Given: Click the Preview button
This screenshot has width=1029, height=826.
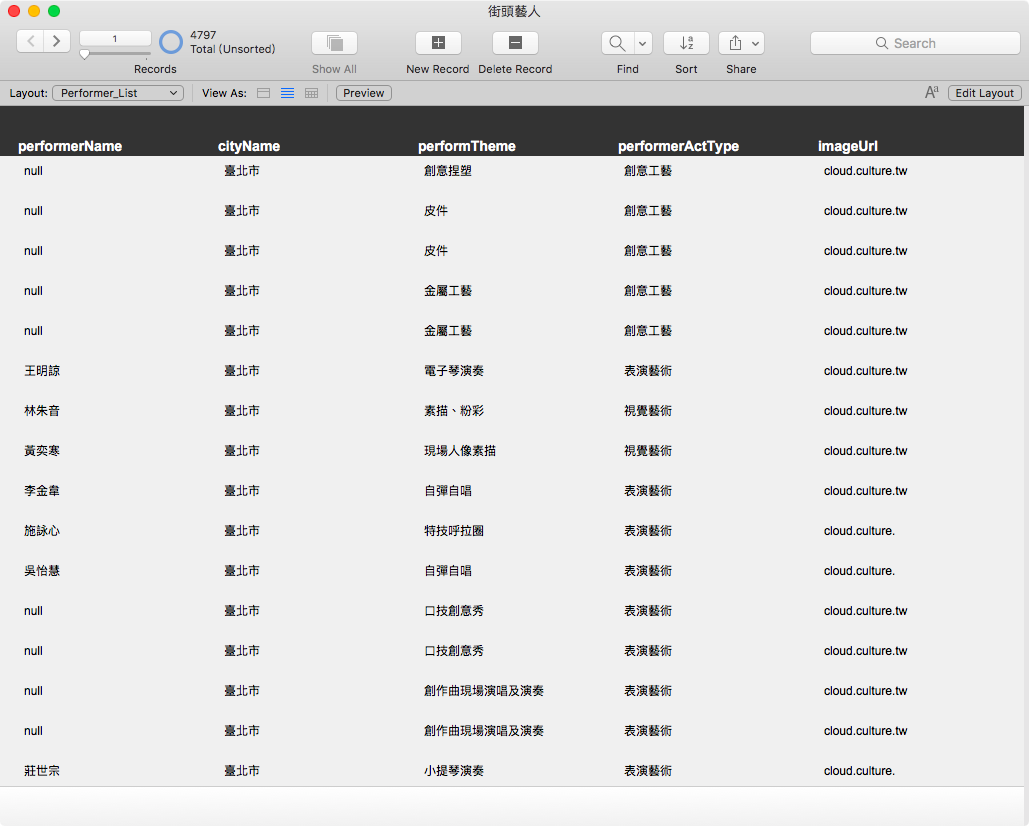Looking at the screenshot, I should (364, 93).
